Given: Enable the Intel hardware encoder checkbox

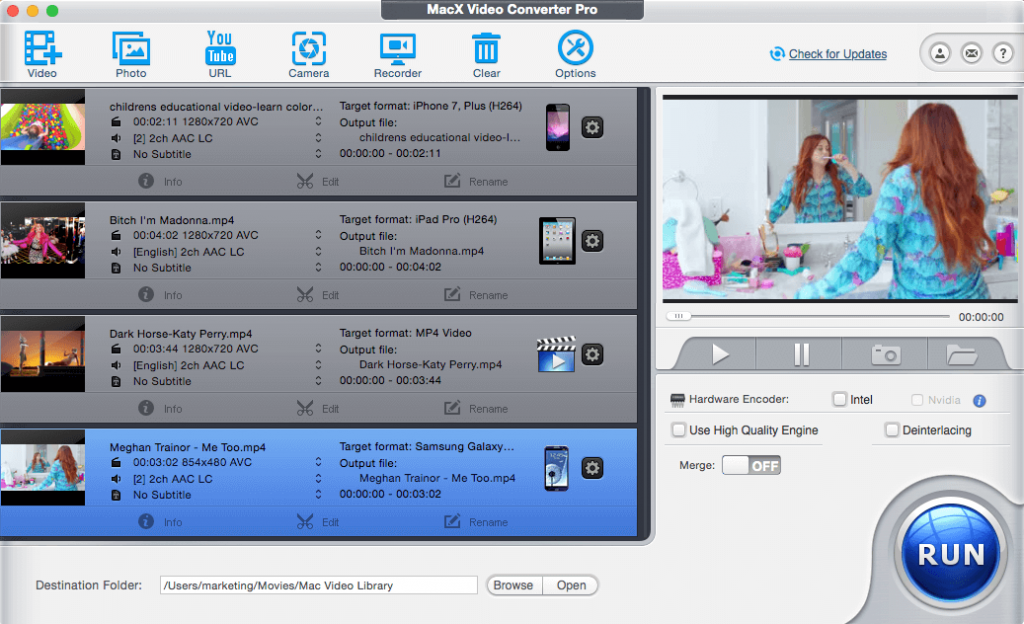Looking at the screenshot, I should pyautogui.click(x=839, y=400).
